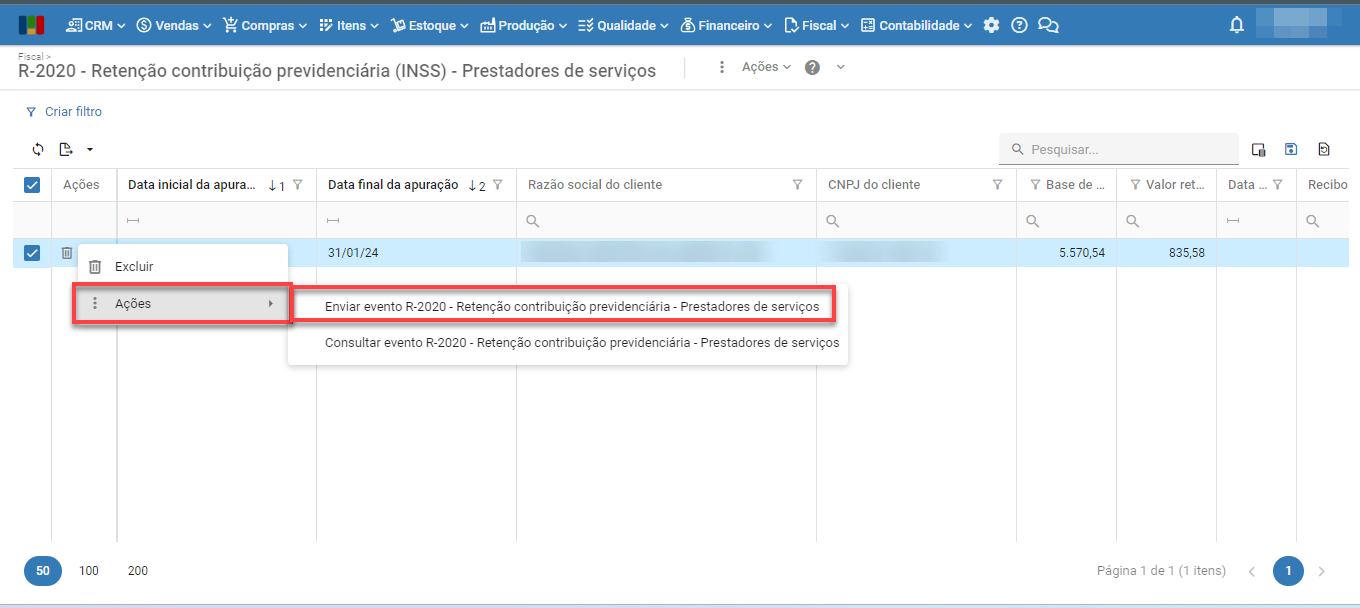The height and width of the screenshot is (608, 1360).
Task: Click the Base de filter row field
Action: click(x=1066, y=220)
